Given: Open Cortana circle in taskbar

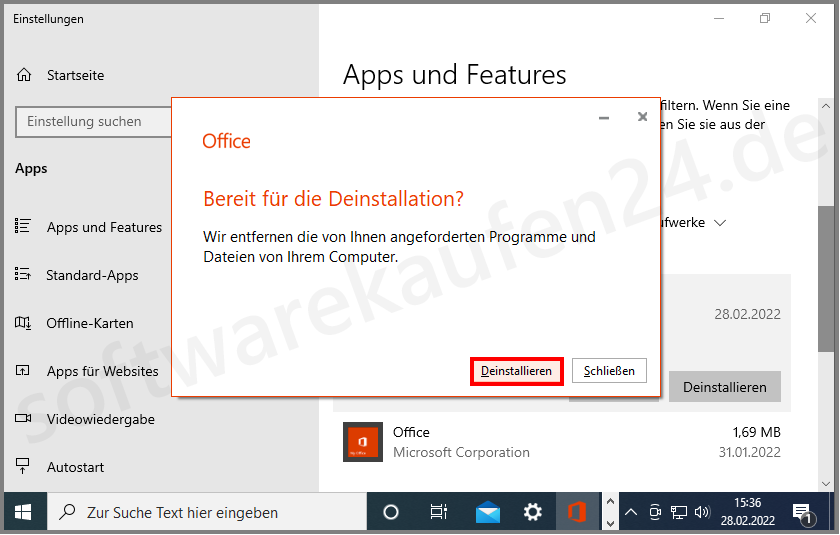Looking at the screenshot, I should pos(391,513).
